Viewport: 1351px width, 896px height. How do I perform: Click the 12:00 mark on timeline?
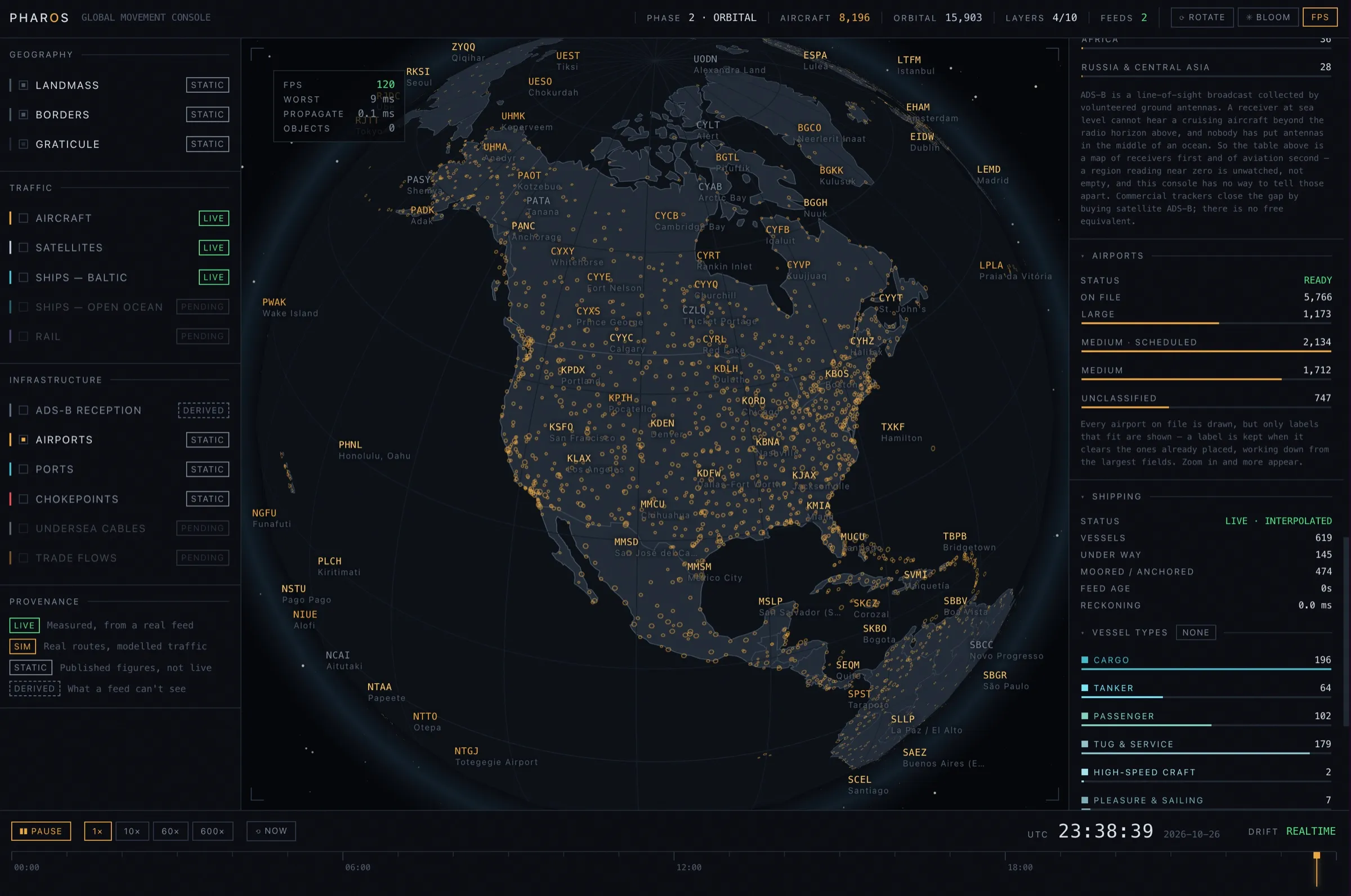688,867
